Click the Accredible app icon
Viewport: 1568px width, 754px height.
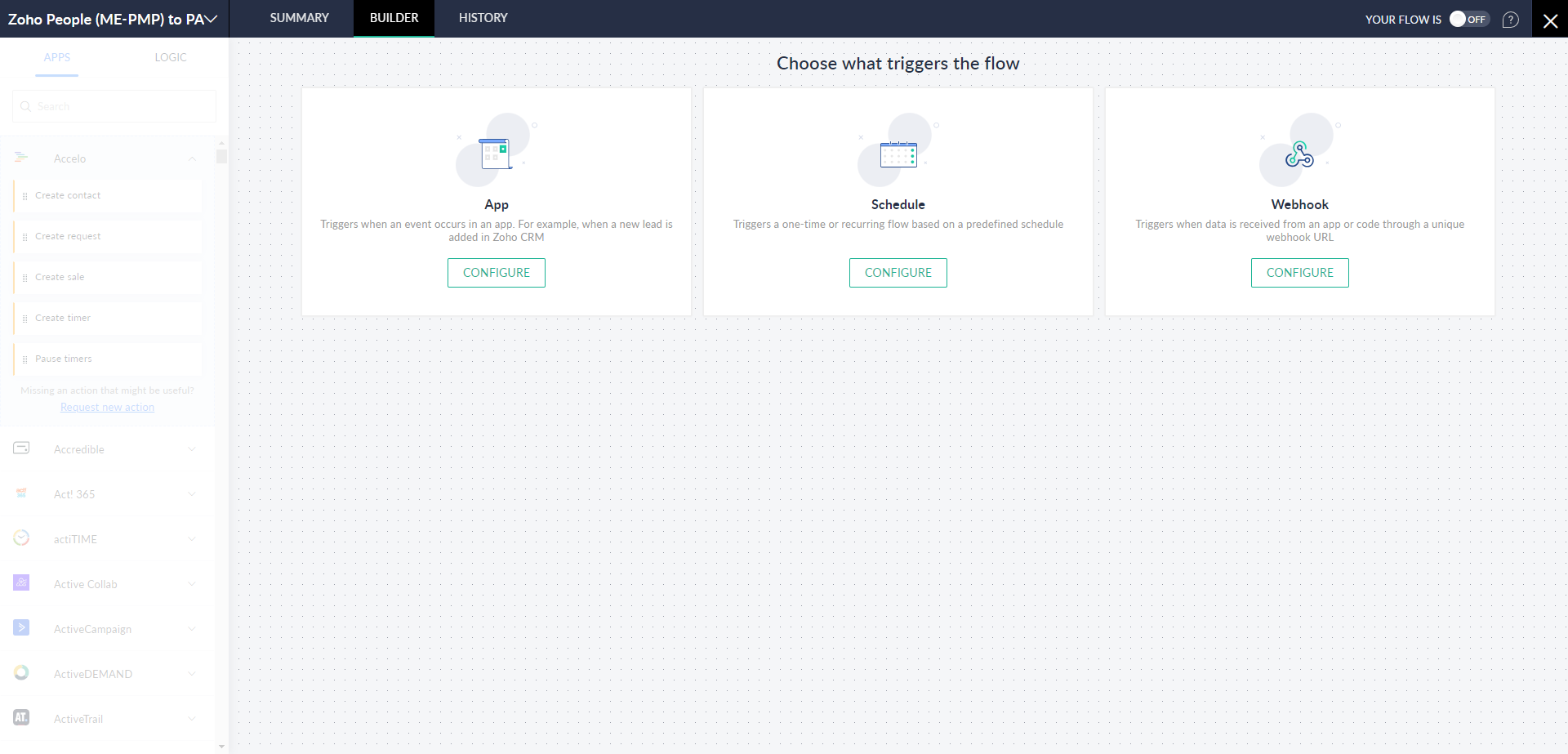coord(21,448)
